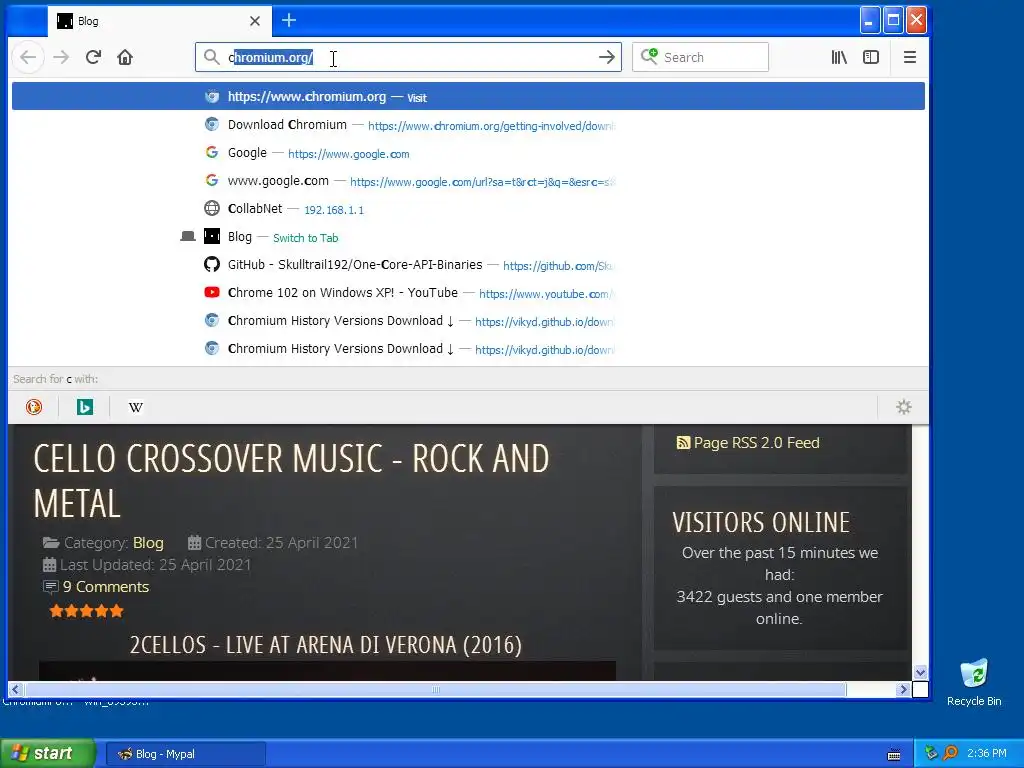This screenshot has height=768, width=1024.
Task: Open the Library toolbar icon
Action: (839, 57)
